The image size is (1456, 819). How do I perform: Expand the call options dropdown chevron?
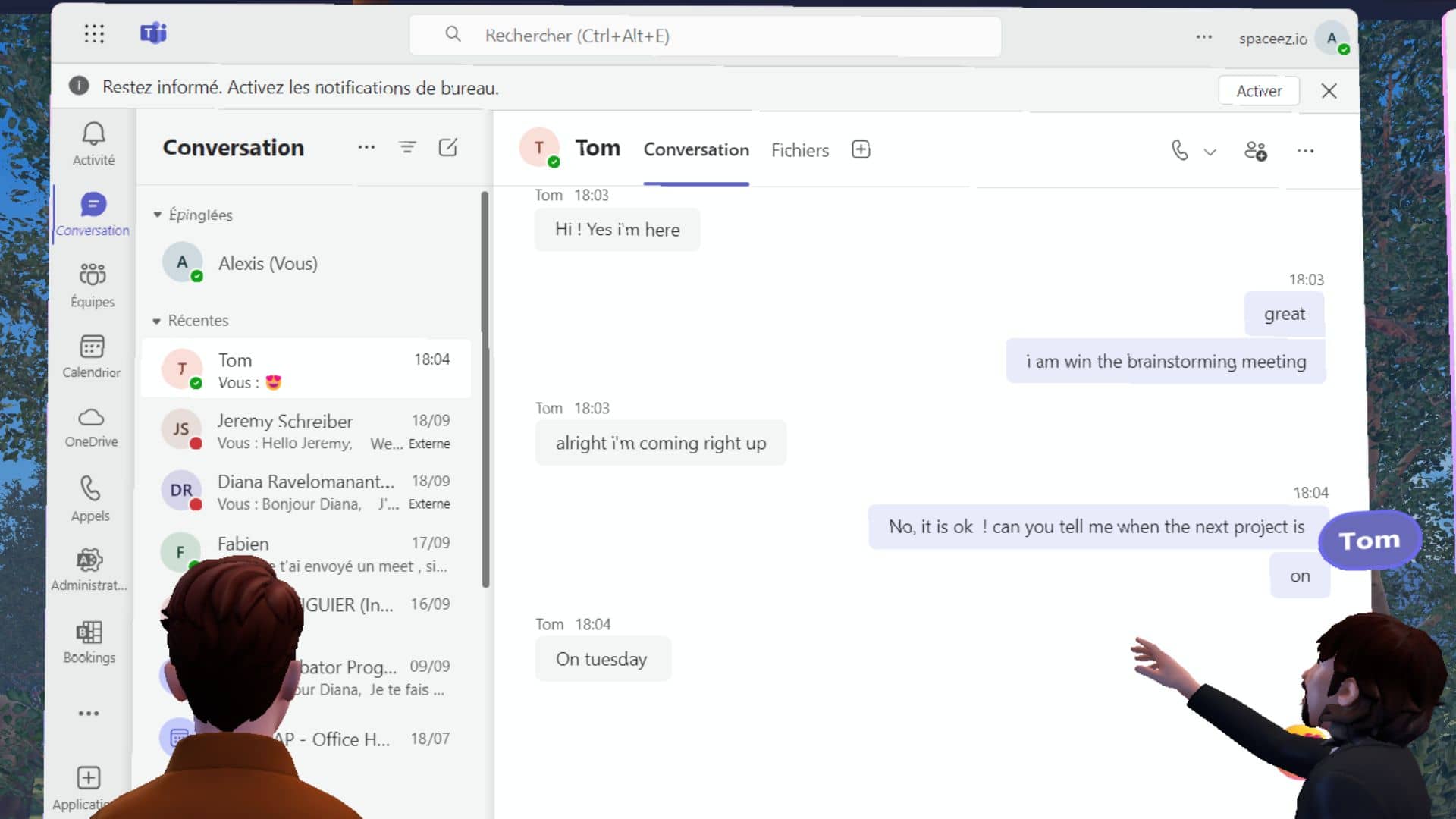coord(1210,152)
